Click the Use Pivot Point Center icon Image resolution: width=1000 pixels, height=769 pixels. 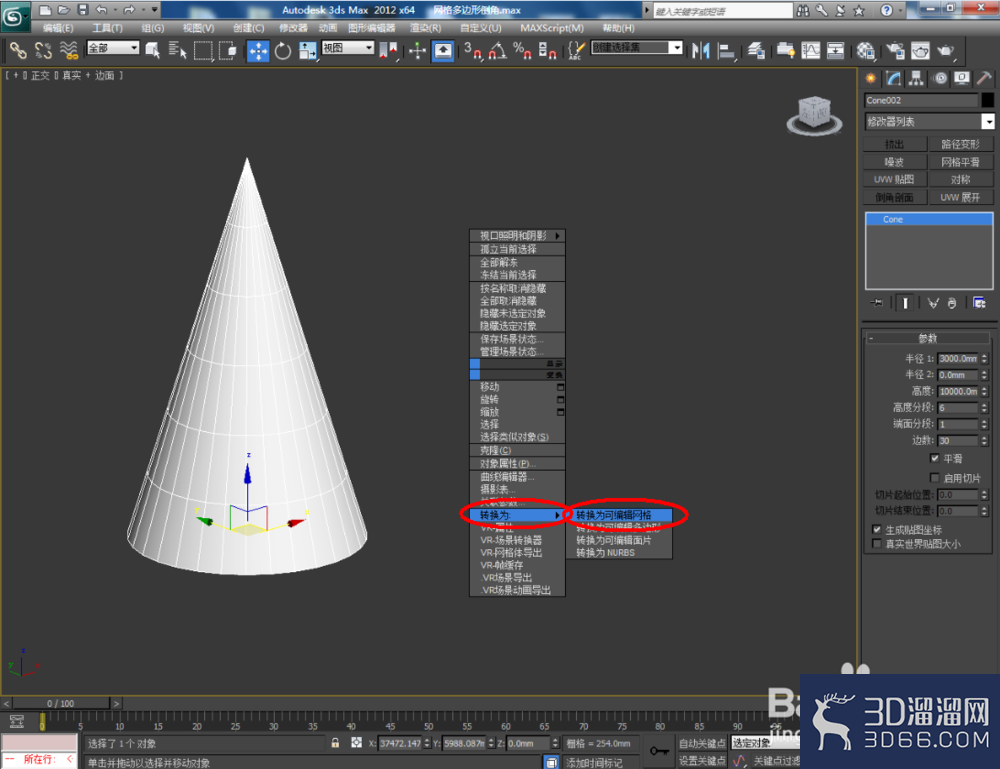388,50
